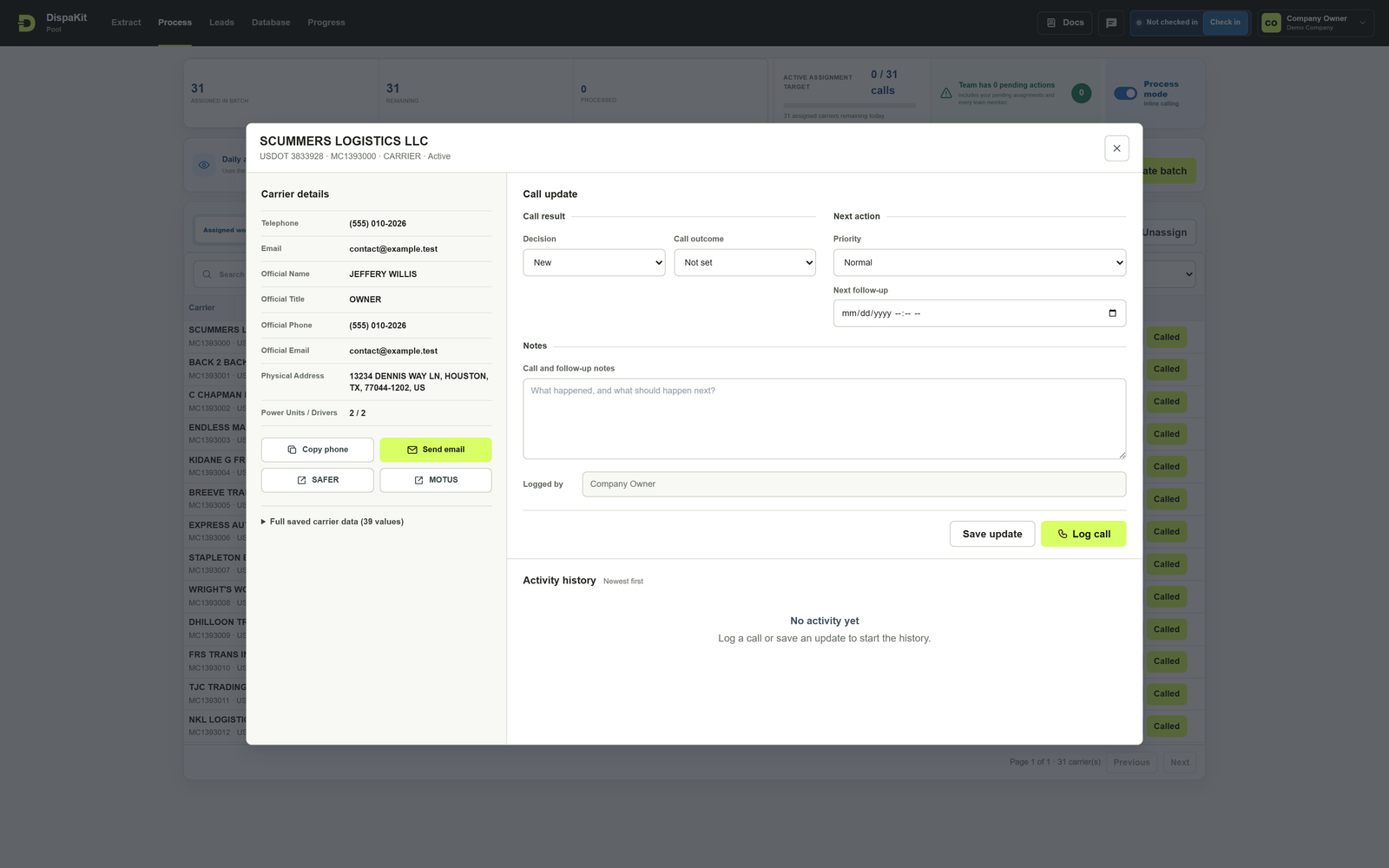This screenshot has height=868, width=1389.
Task: Click the carrier search field behind modal
Action: (221, 274)
